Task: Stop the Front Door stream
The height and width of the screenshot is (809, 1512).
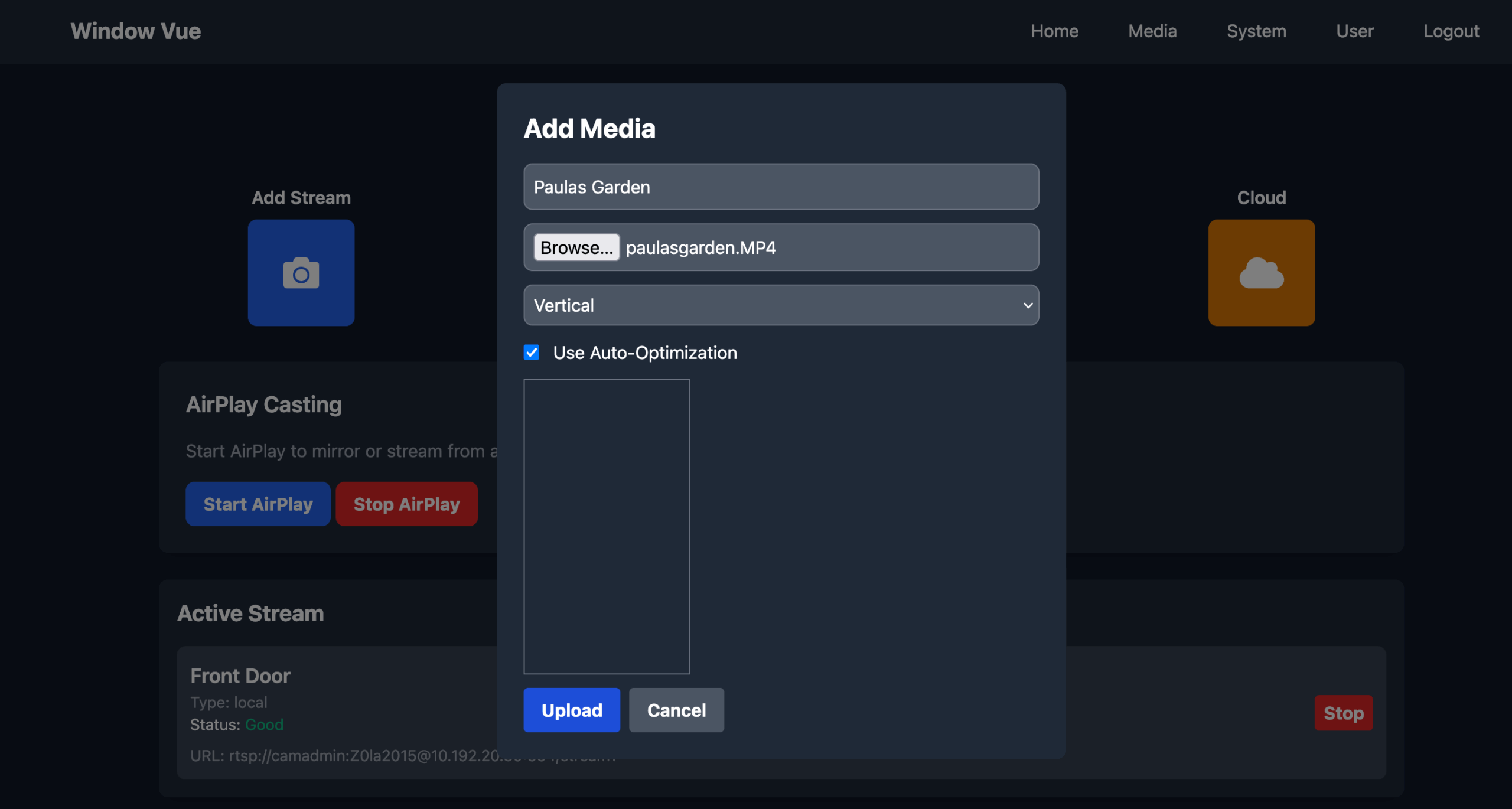Action: tap(1343, 713)
